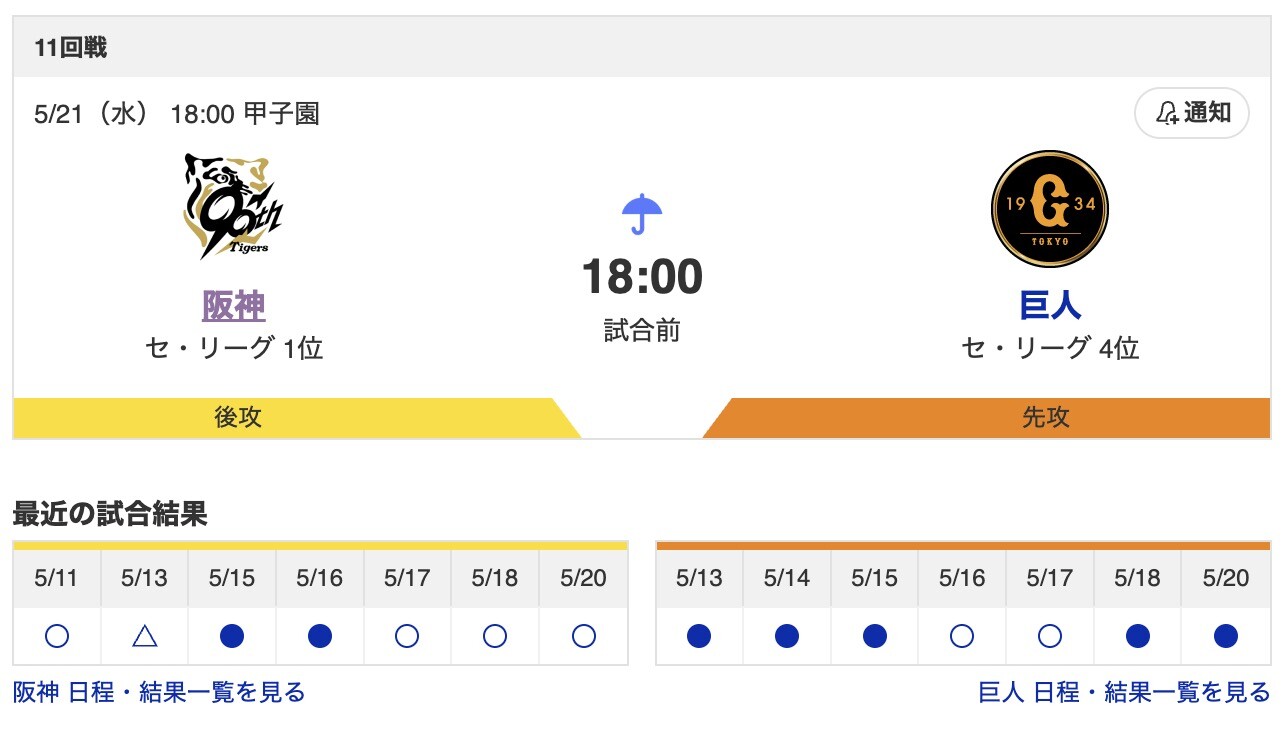Screen dimensions: 1288x730
Task: Select the draw triangle under Hanshin's 5/13 game
Action: [143, 634]
